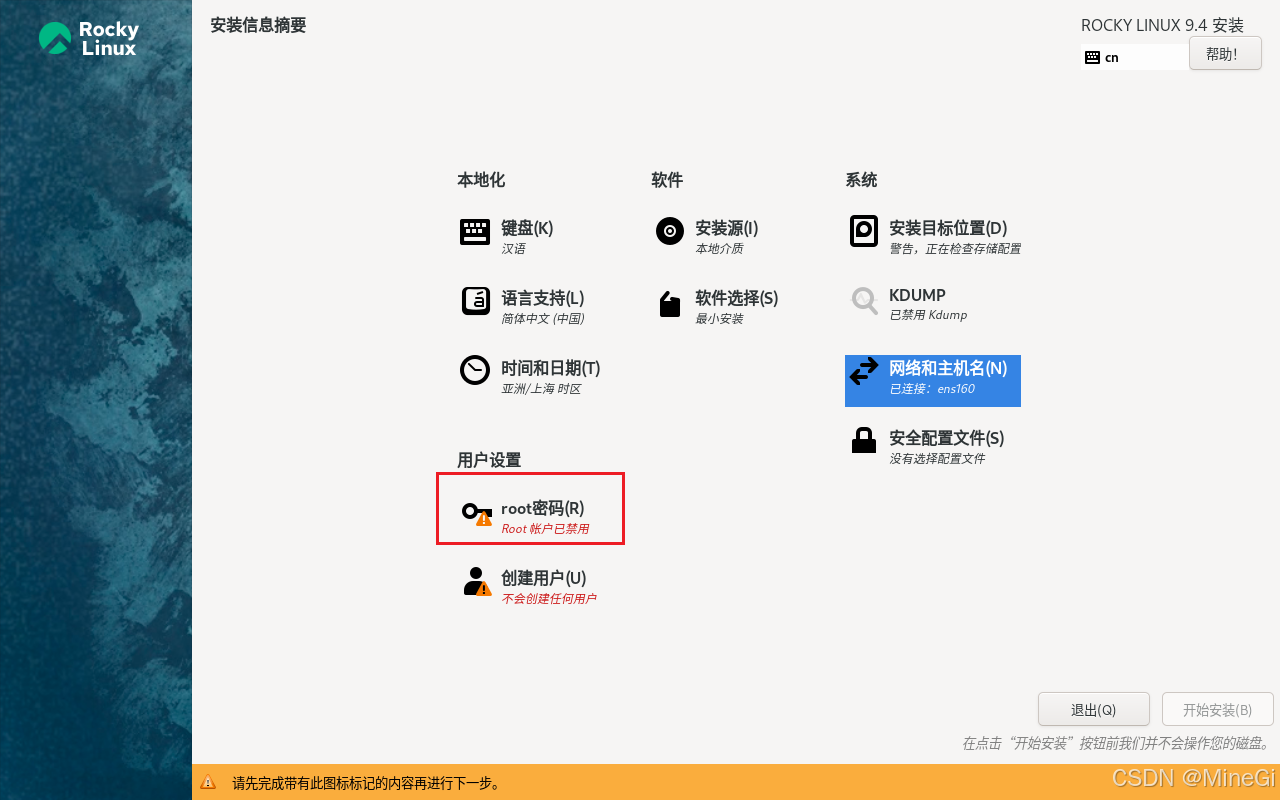Click the 帮助! button
Viewport: 1280px width, 800px height.
click(1225, 54)
